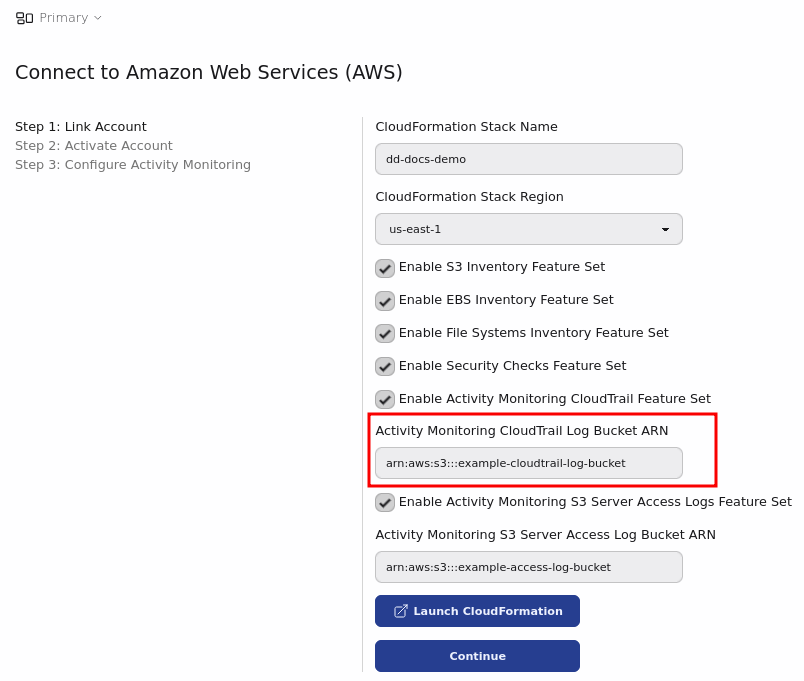Viewport: 804px width, 681px height.
Task: Click the CloudFormation Stack Name field
Action: [528, 159]
